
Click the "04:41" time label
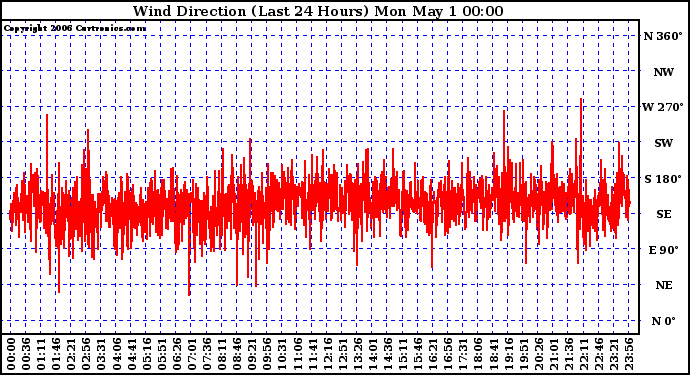pos(131,354)
